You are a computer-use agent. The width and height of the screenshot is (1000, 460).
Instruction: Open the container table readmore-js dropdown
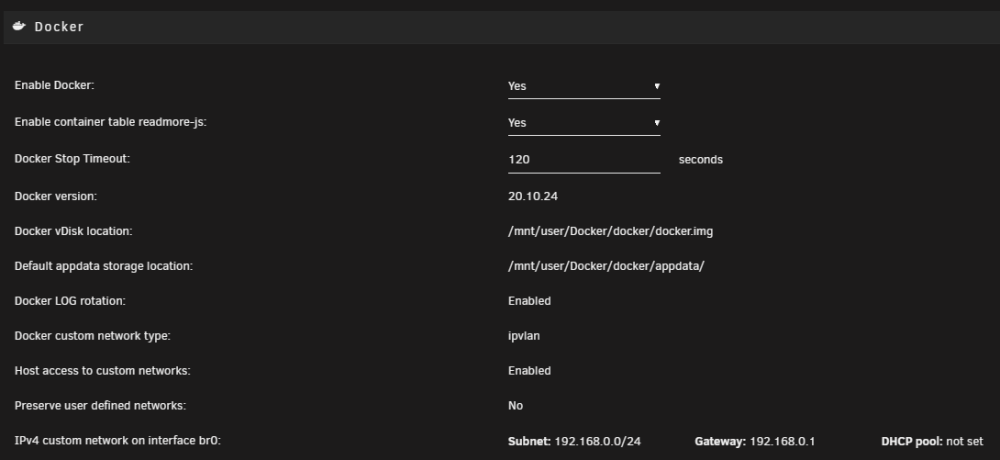click(x=584, y=123)
